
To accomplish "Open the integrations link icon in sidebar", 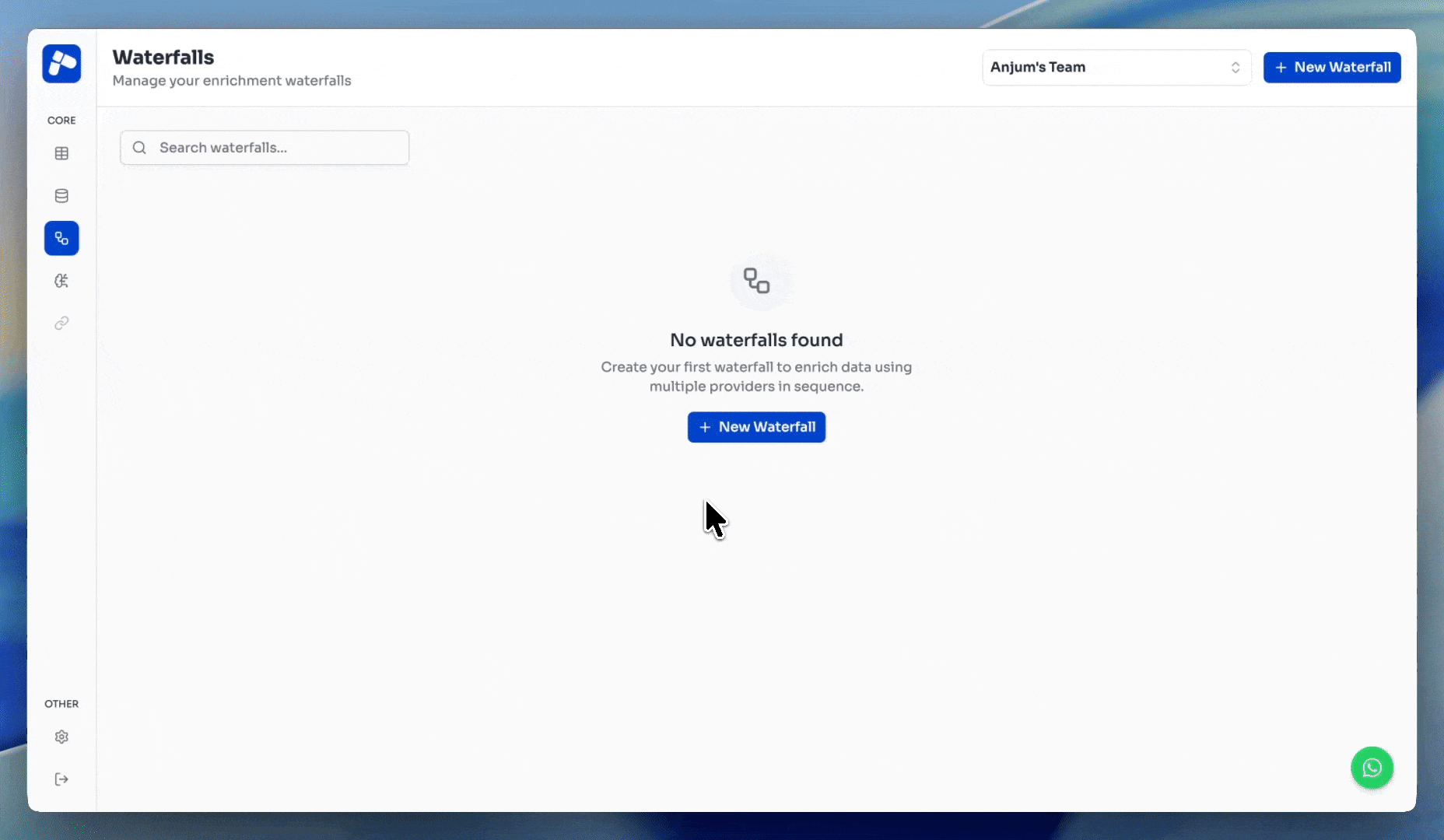I will (62, 324).
